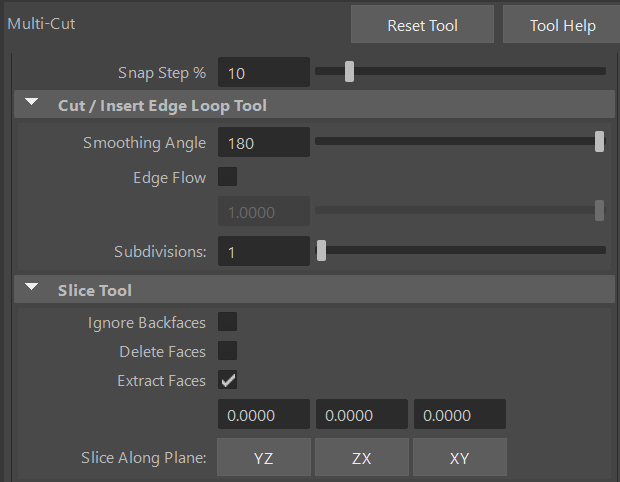Click the middle Extract Faces offset field
Screen dimensions: 620x482
361,415
